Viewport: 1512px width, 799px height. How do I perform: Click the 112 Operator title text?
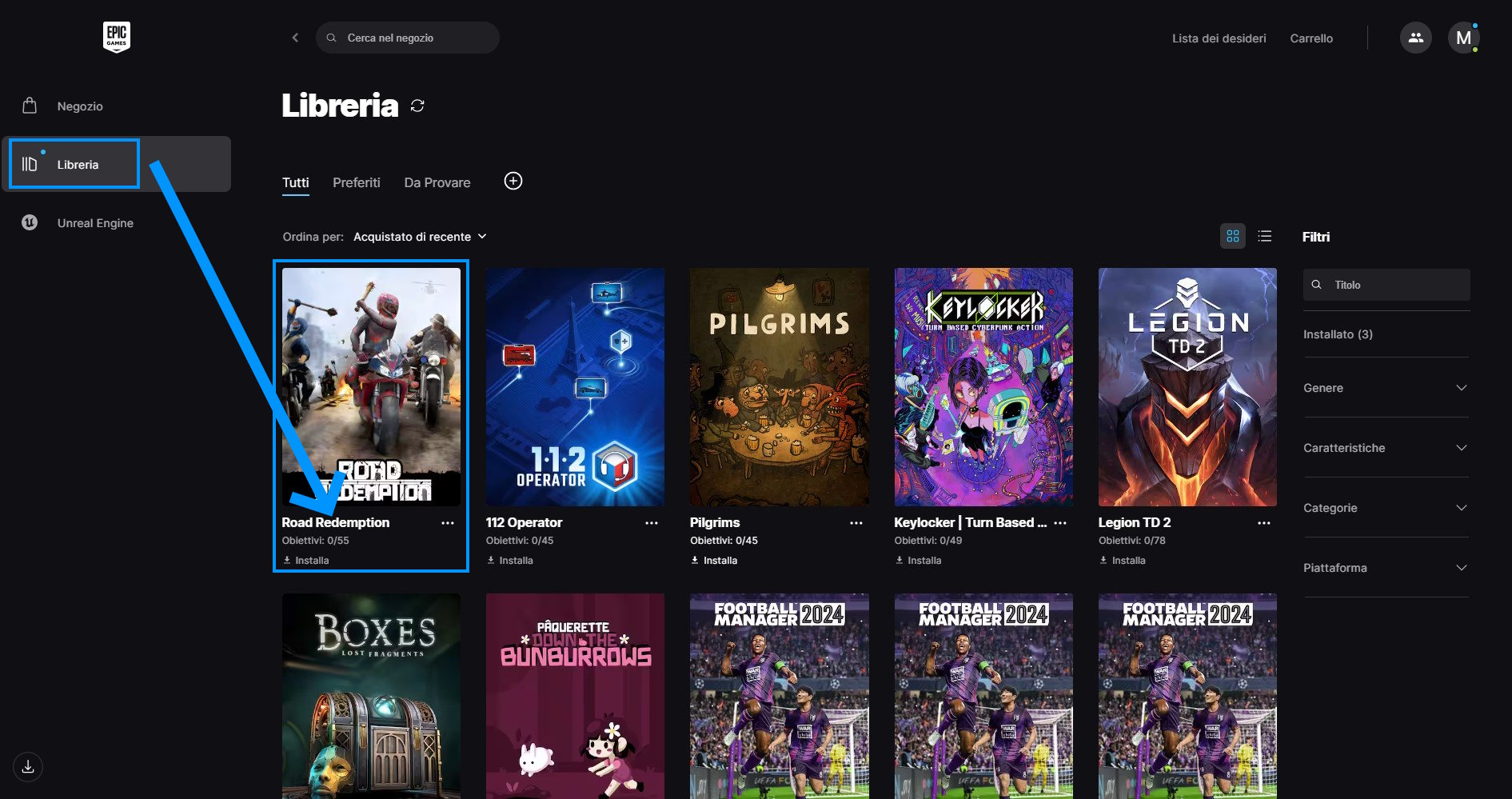coord(524,522)
